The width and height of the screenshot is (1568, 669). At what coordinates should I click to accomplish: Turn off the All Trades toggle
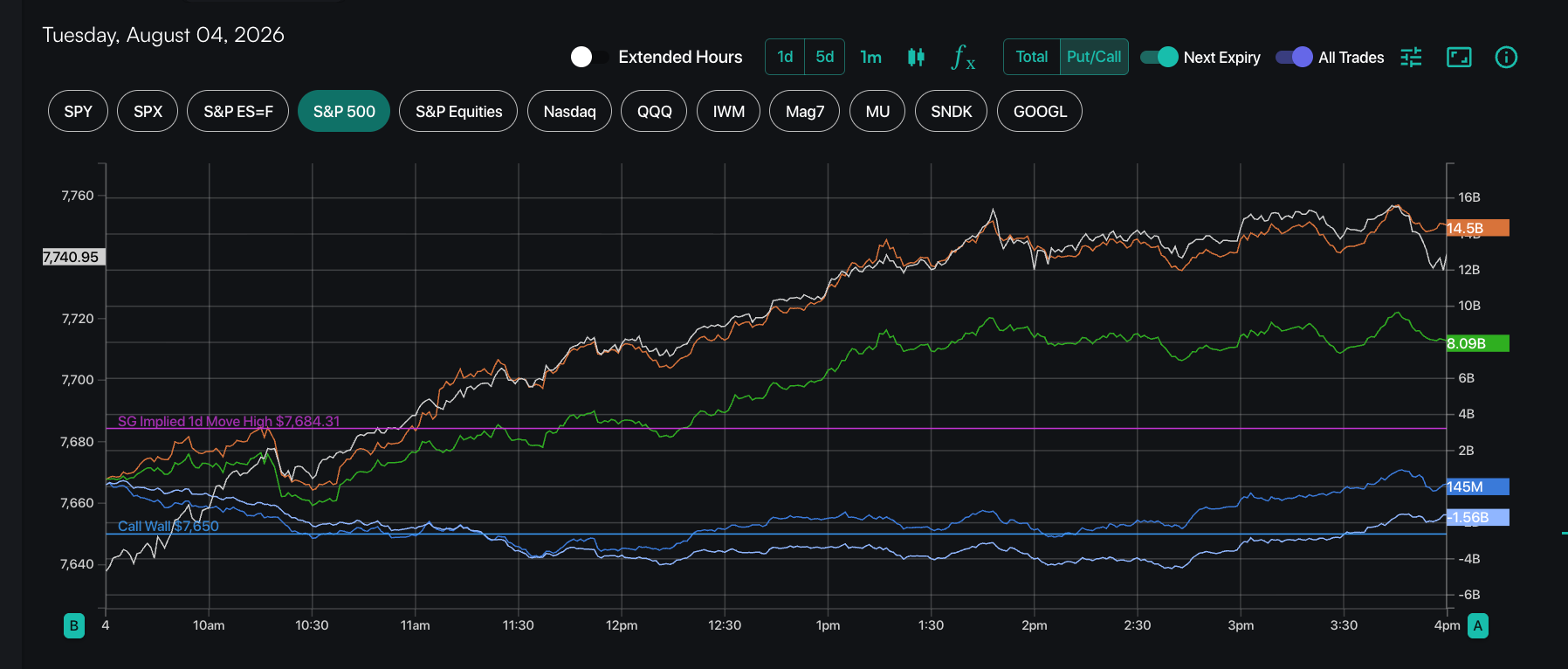tap(1294, 57)
